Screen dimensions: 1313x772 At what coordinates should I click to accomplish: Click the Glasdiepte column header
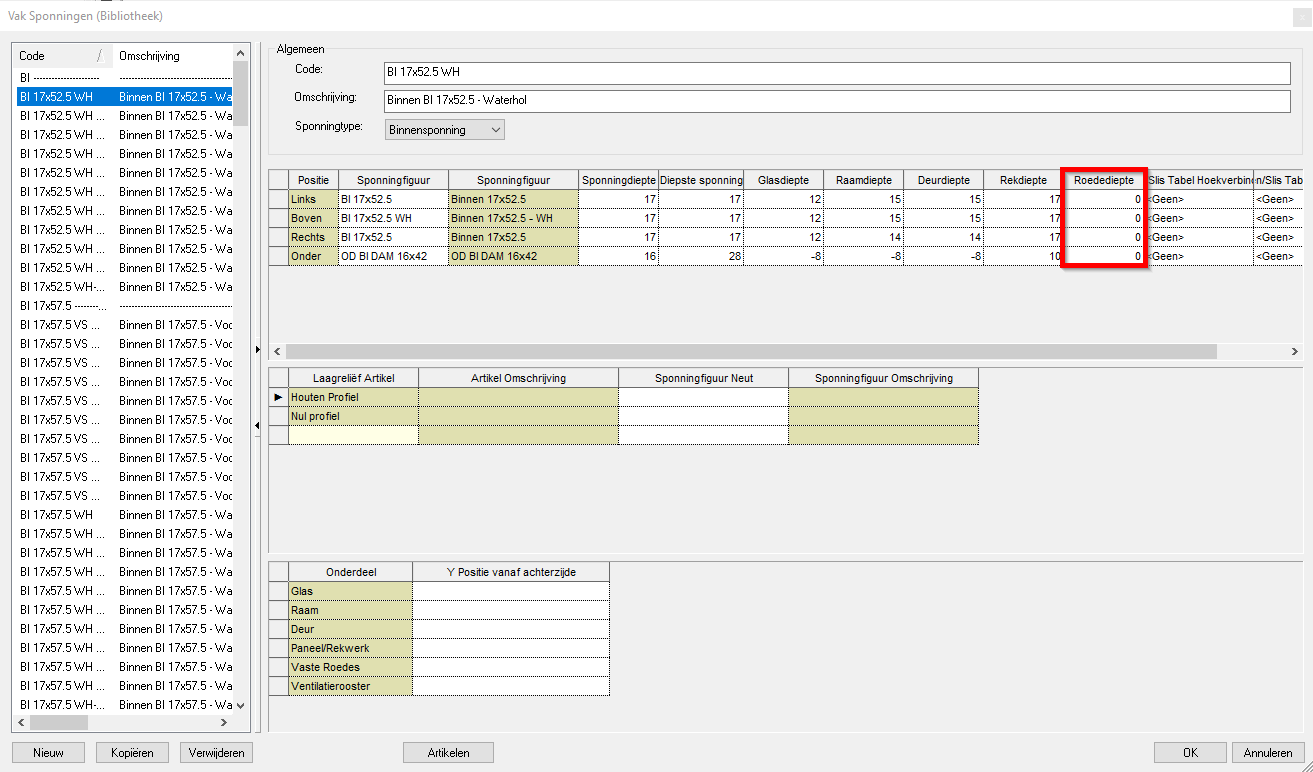pos(784,180)
